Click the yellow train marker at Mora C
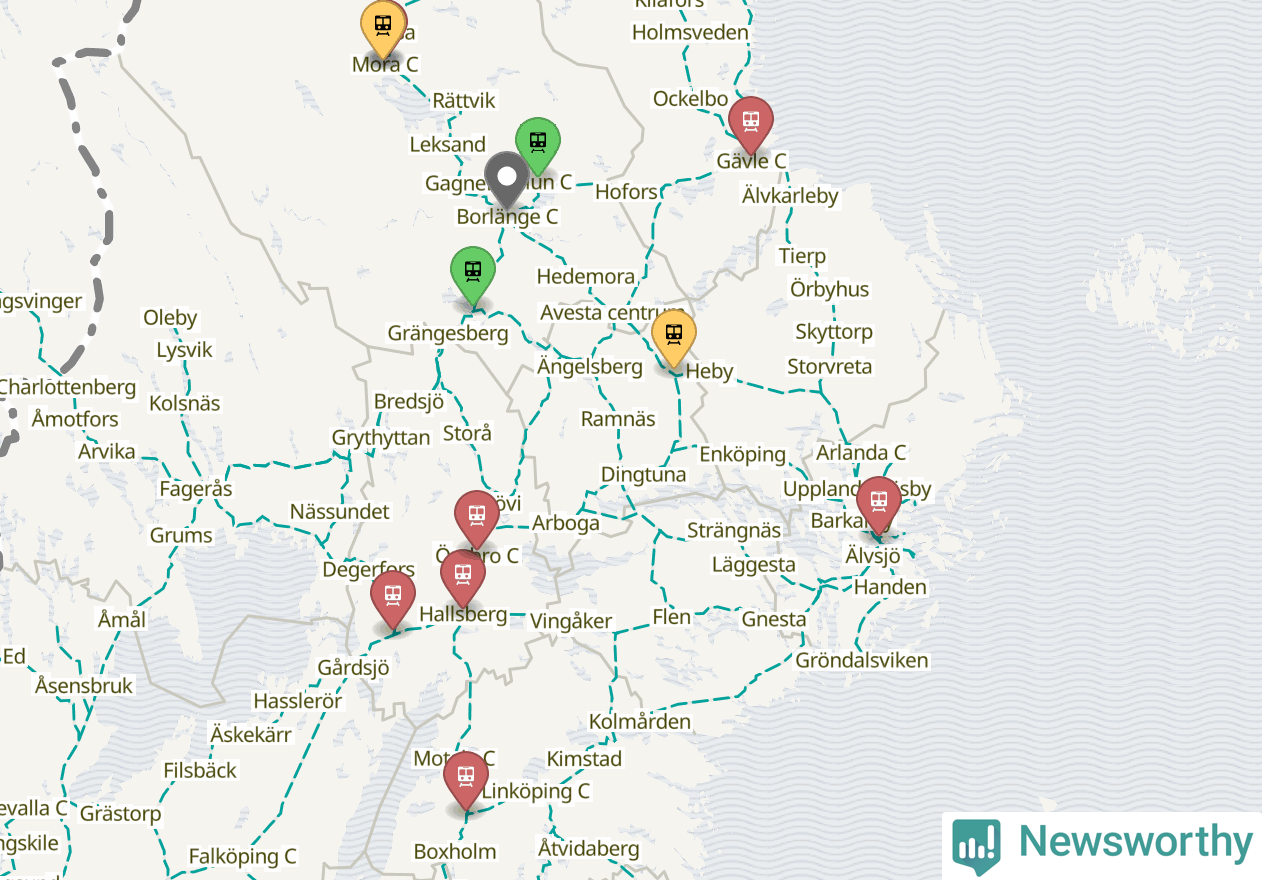This screenshot has width=1262, height=880. pos(383,27)
